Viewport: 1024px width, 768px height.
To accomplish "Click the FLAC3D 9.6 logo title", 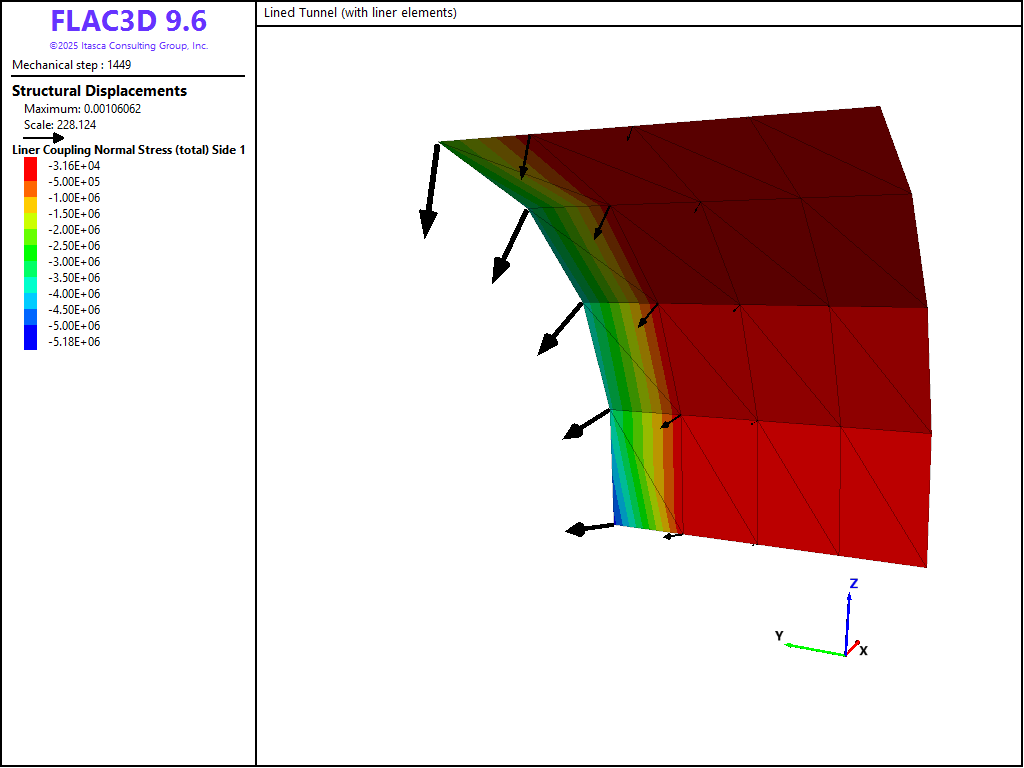I will [x=128, y=22].
